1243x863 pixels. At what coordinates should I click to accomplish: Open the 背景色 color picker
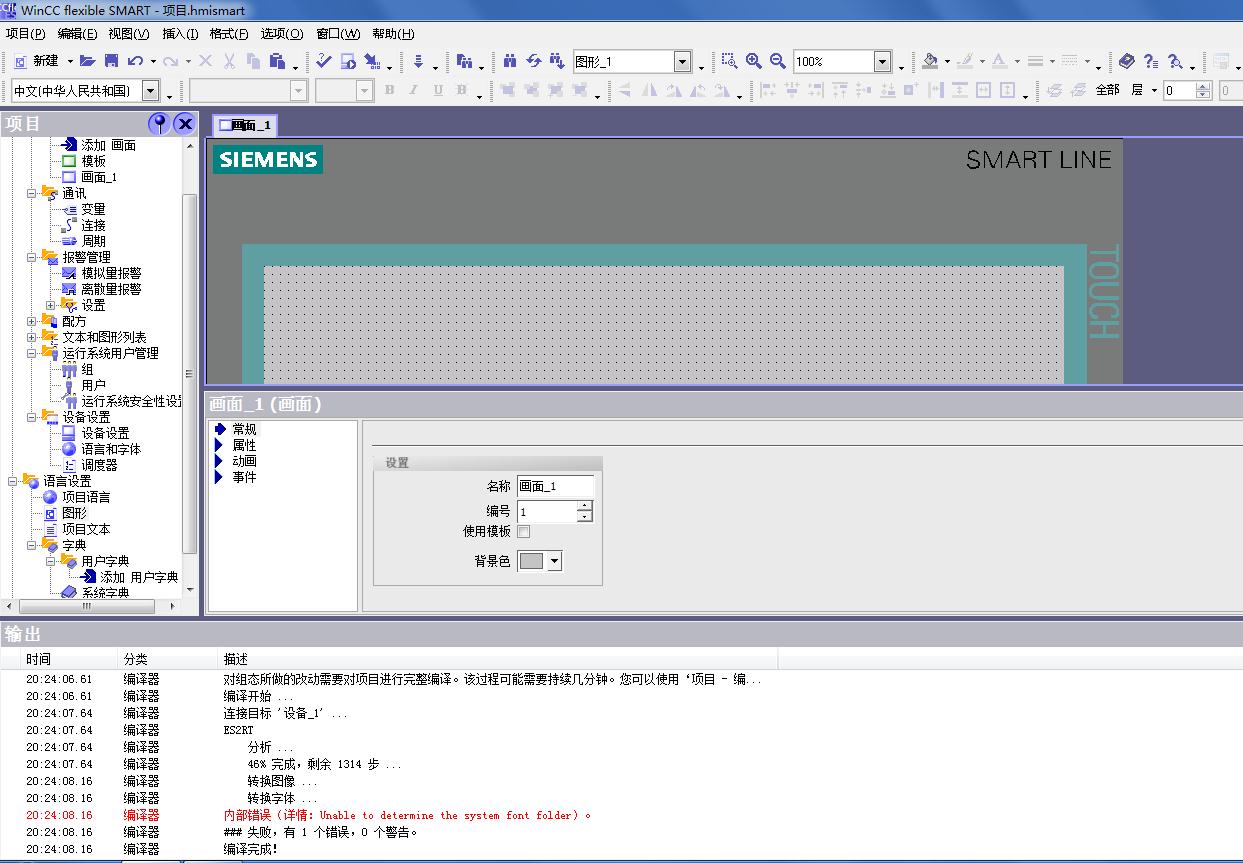pos(554,561)
